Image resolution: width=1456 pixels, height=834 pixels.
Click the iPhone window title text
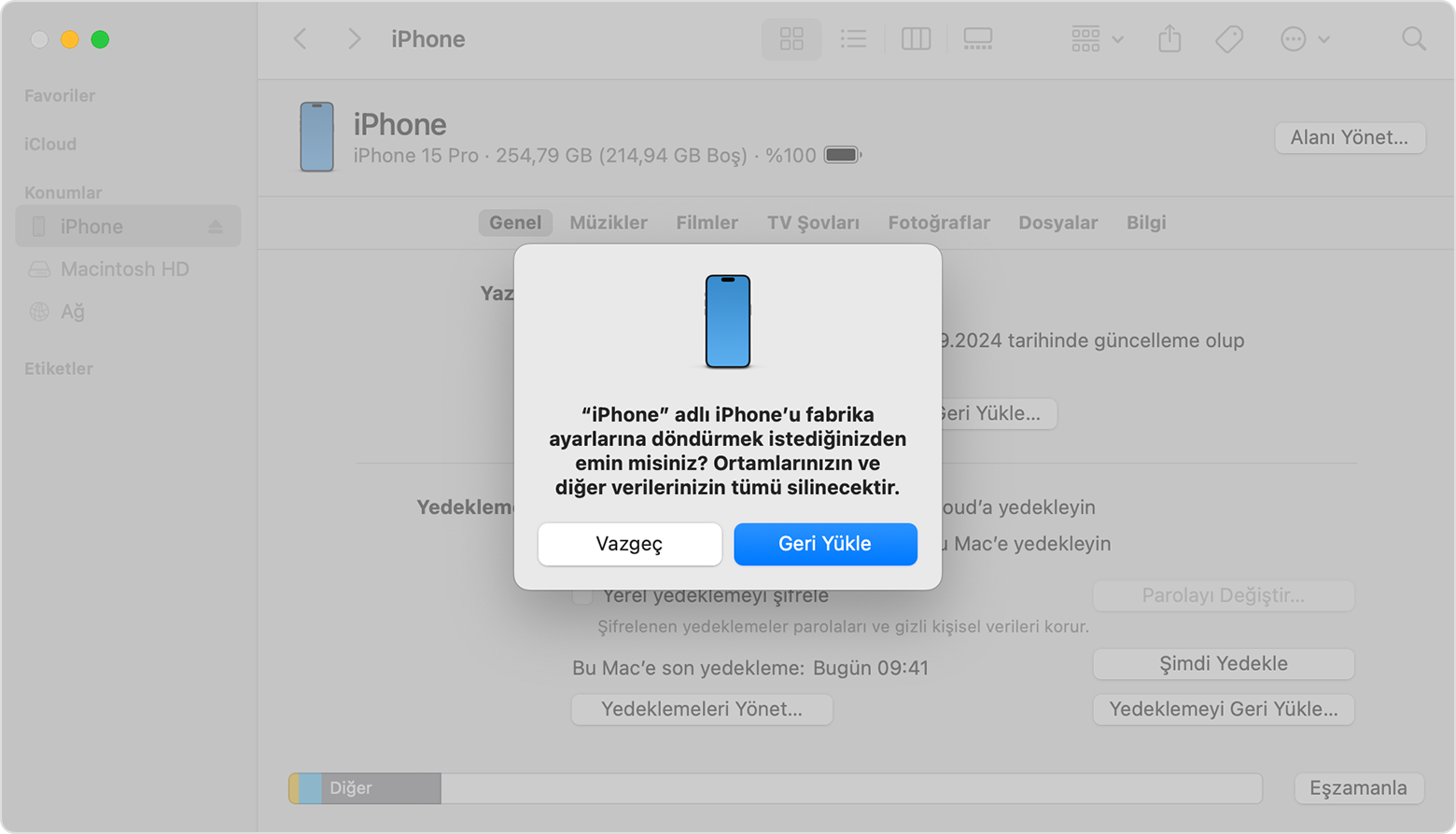(428, 39)
